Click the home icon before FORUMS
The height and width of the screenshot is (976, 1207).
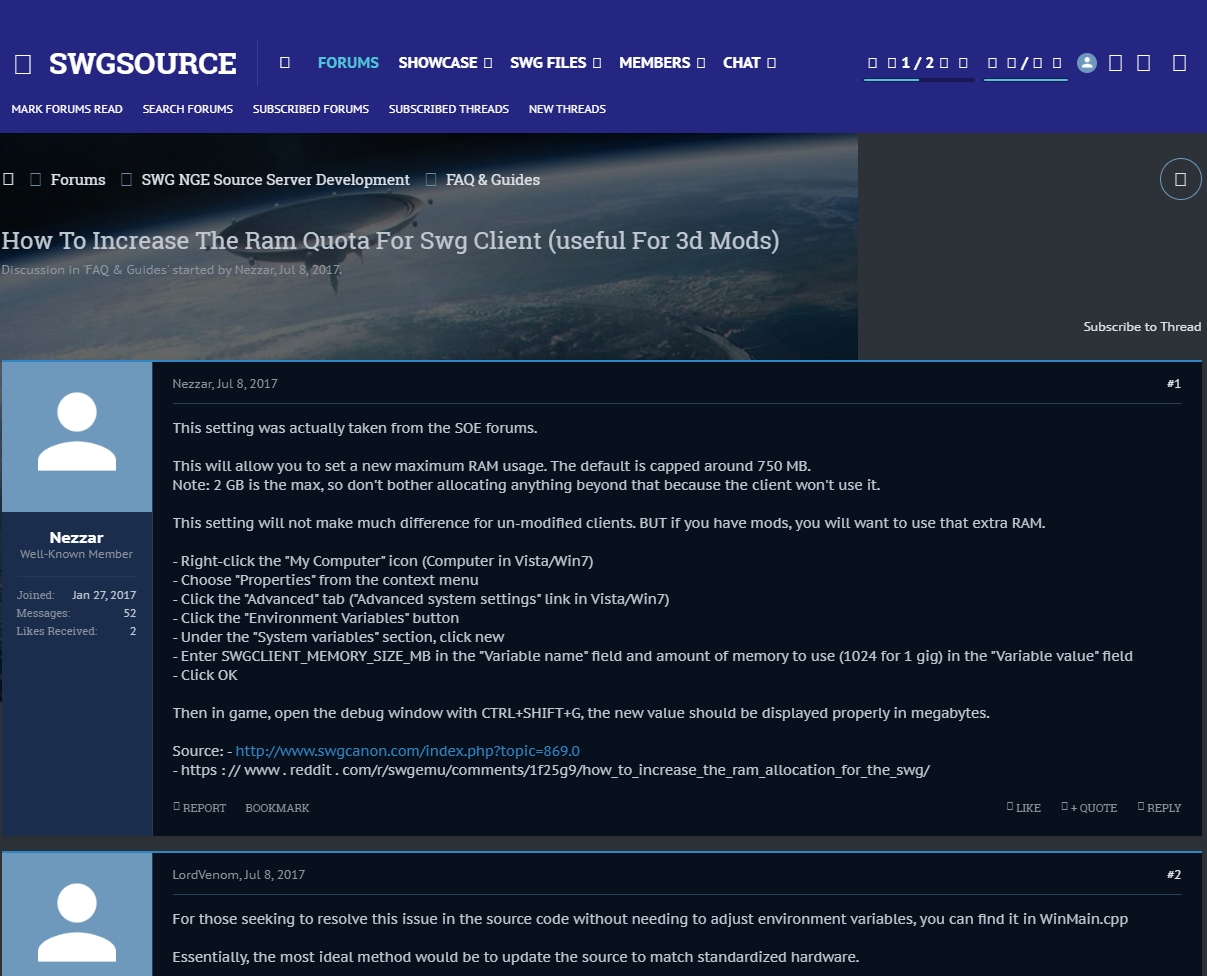point(285,63)
